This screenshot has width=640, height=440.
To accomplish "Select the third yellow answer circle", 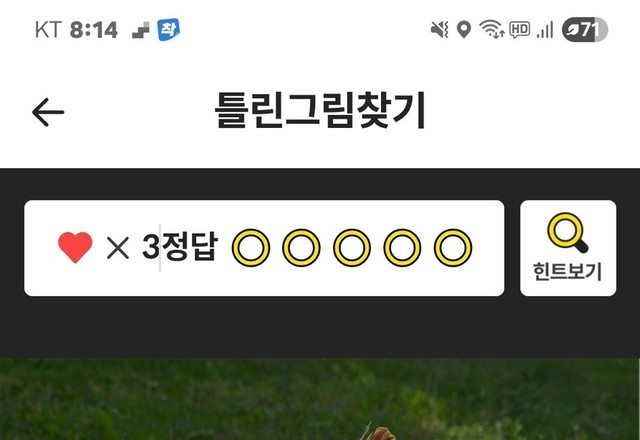I will [352, 248].
